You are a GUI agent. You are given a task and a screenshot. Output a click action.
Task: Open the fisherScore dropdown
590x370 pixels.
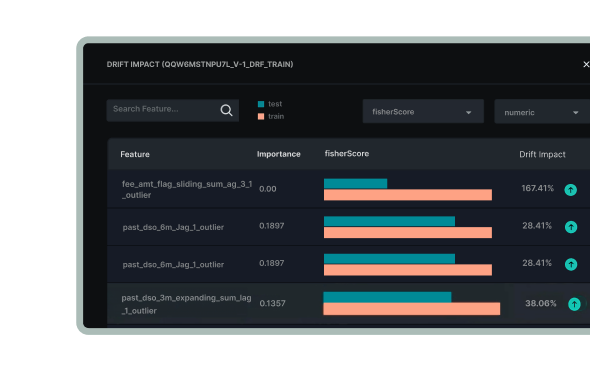pyautogui.click(x=423, y=111)
